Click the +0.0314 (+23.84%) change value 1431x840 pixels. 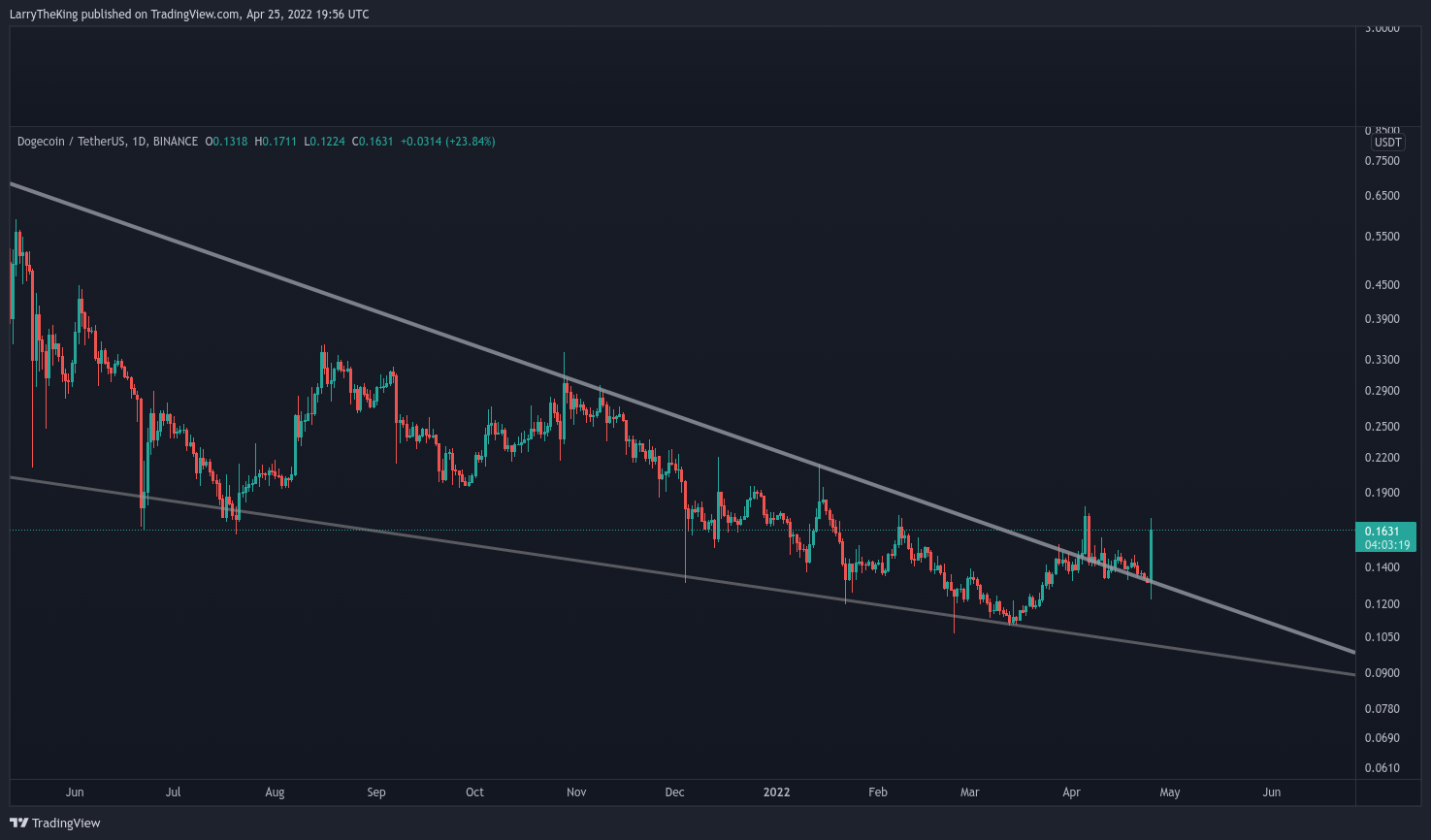(x=447, y=142)
